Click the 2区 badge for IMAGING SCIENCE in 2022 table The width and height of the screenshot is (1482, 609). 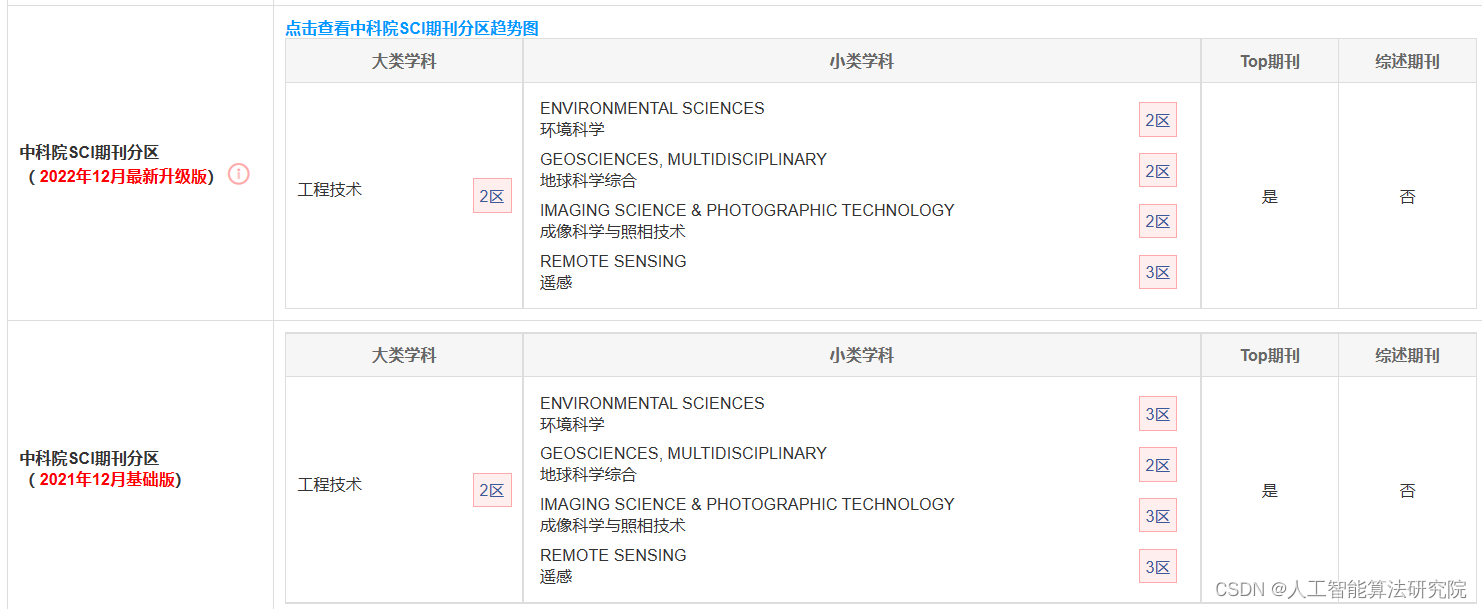coord(1158,221)
